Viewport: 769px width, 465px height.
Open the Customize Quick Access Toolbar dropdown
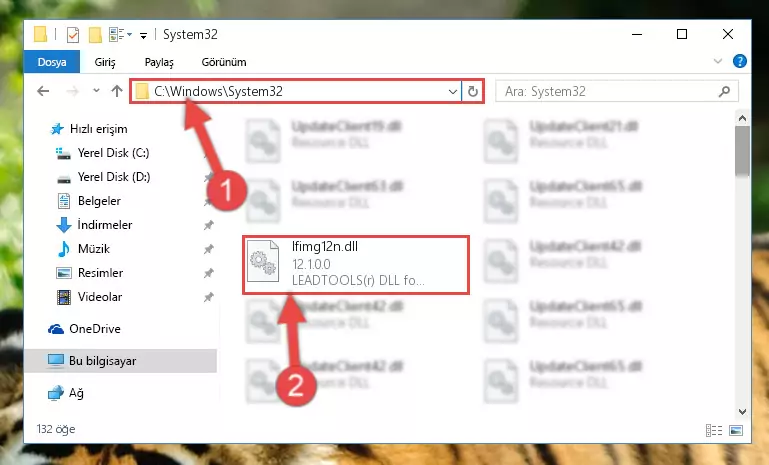pyautogui.click(x=143, y=35)
